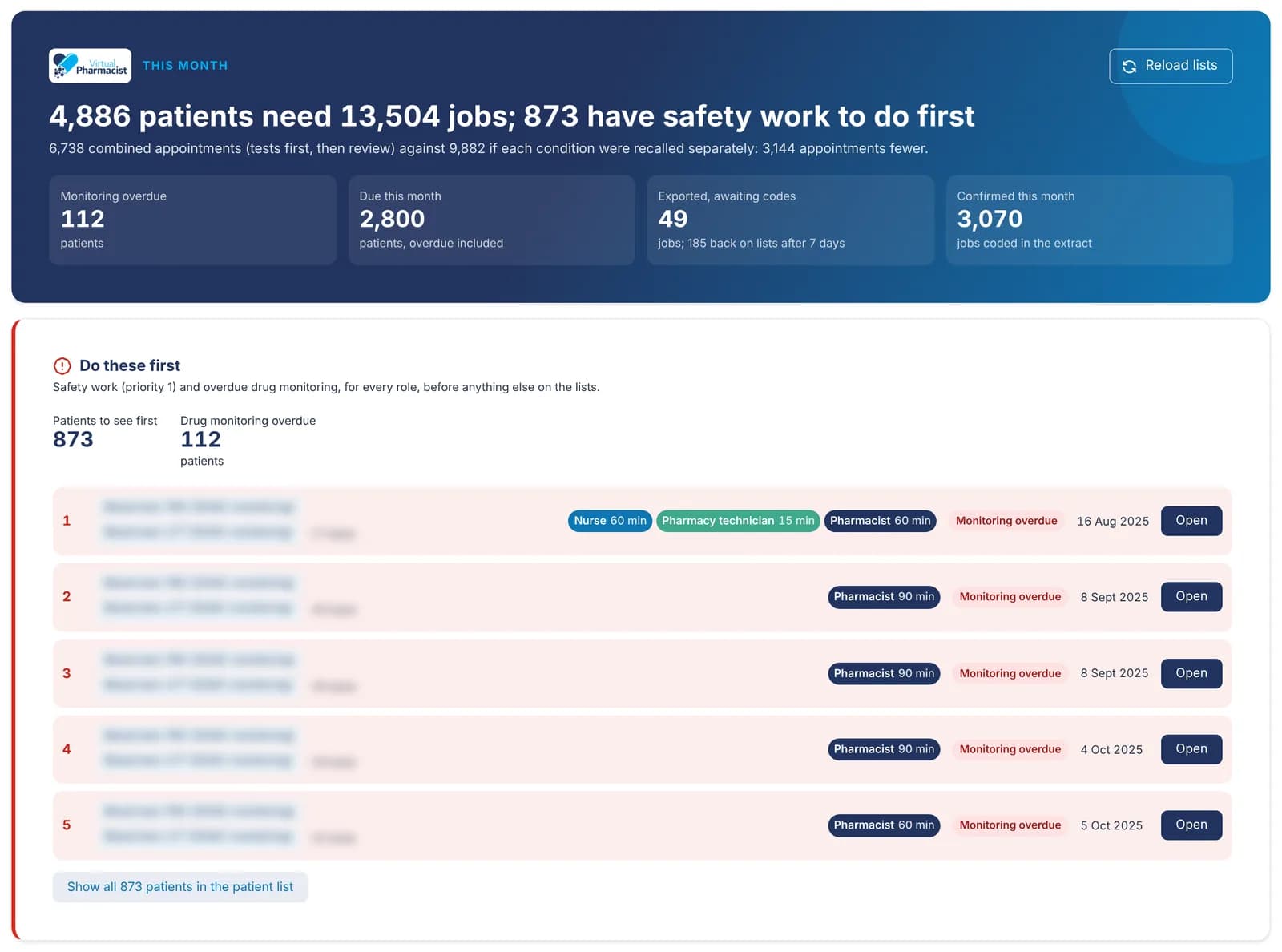Click the Pharmacy technician 15 min tag

(738, 521)
